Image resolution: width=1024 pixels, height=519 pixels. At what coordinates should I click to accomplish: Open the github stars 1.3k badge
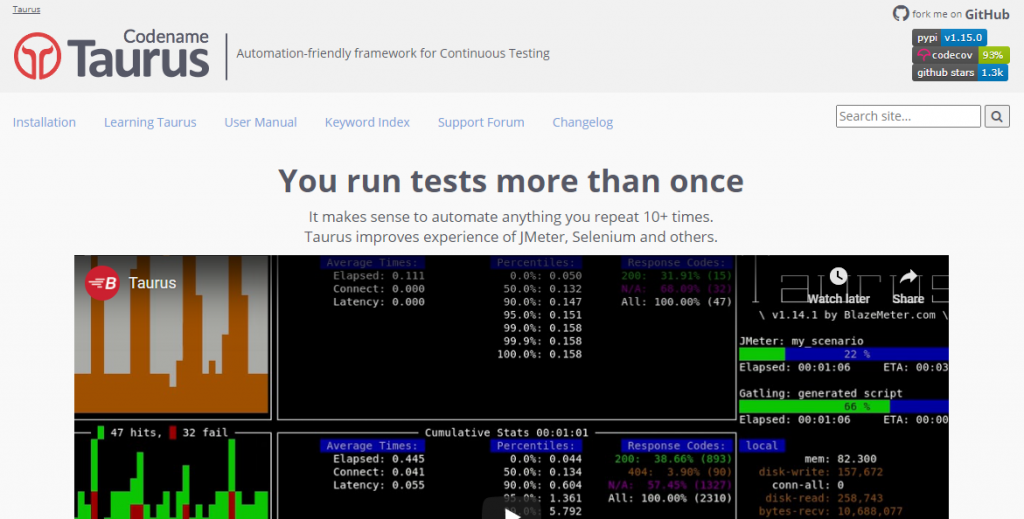click(960, 72)
